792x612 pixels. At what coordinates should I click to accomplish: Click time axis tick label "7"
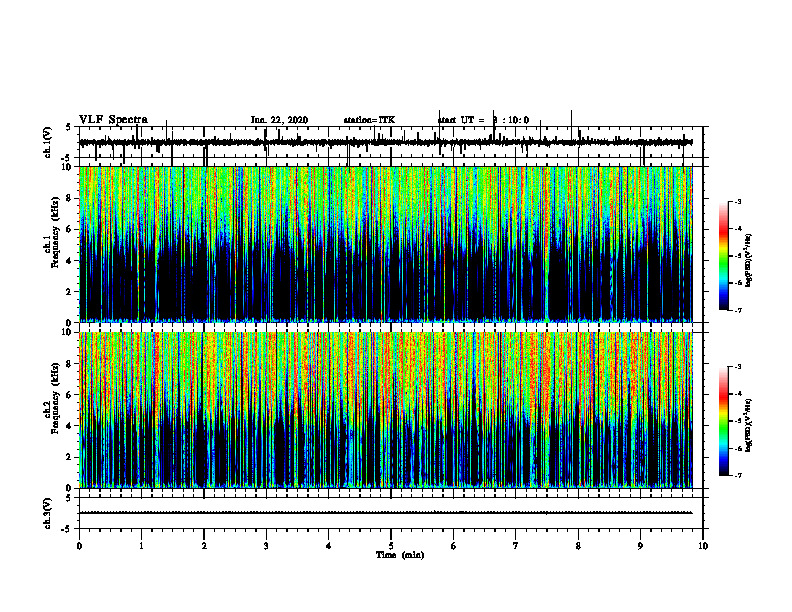tap(516, 546)
